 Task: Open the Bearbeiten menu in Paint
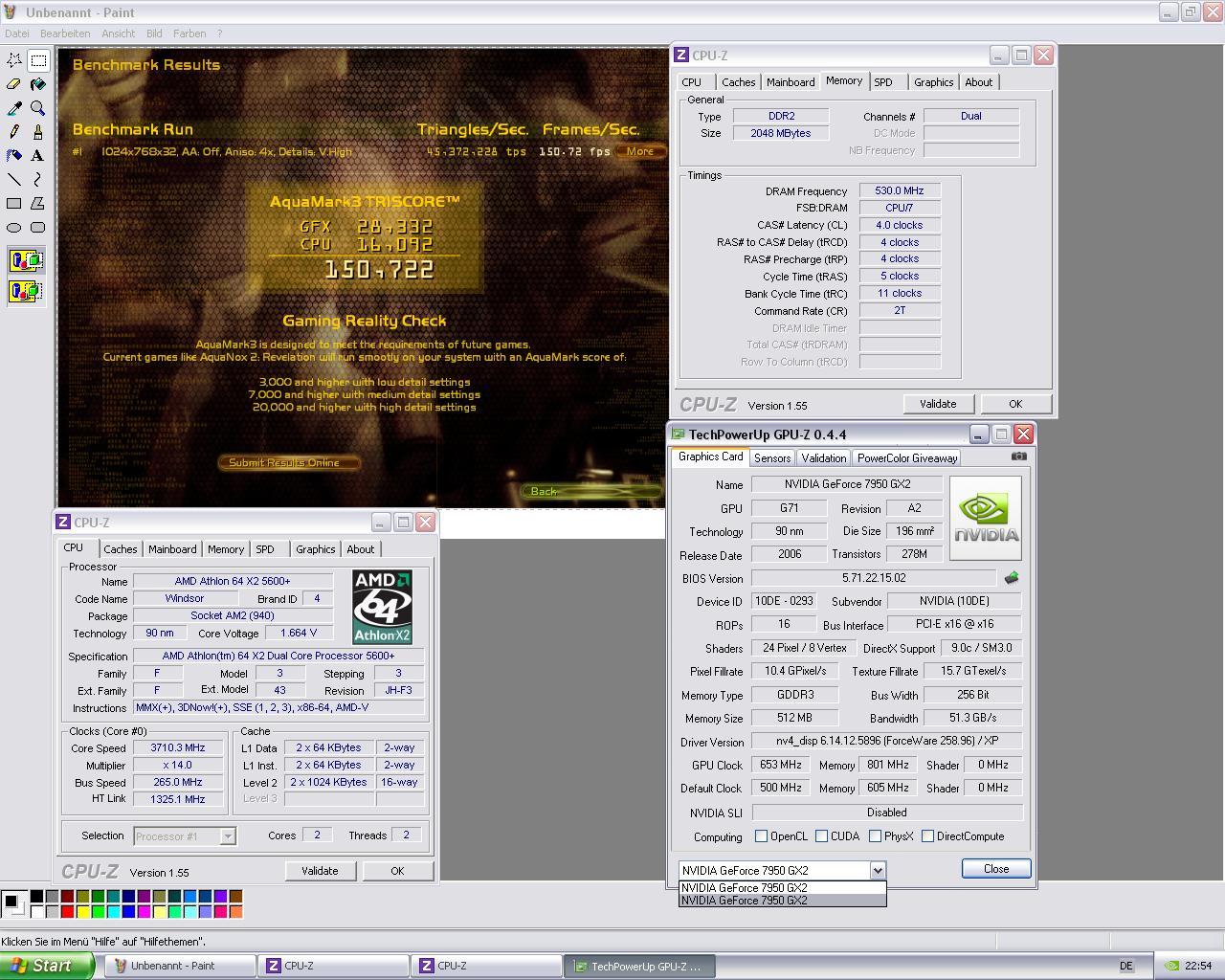click(x=65, y=33)
